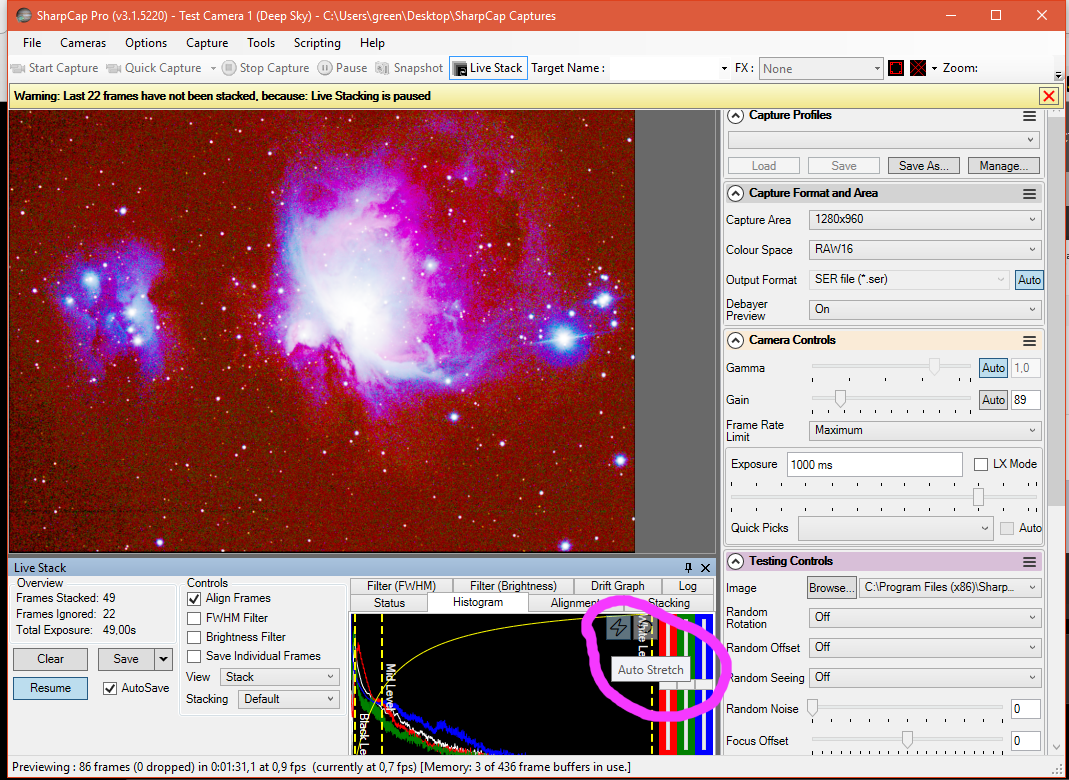The height and width of the screenshot is (780, 1069).
Task: Click the Browse button for test image
Action: point(831,588)
